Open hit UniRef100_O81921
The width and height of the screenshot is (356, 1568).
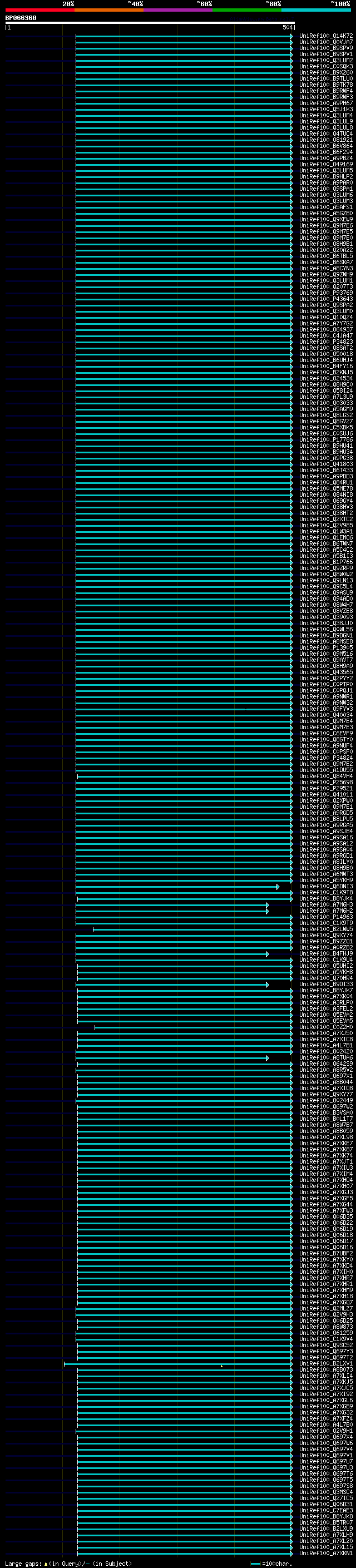[x=326, y=140]
